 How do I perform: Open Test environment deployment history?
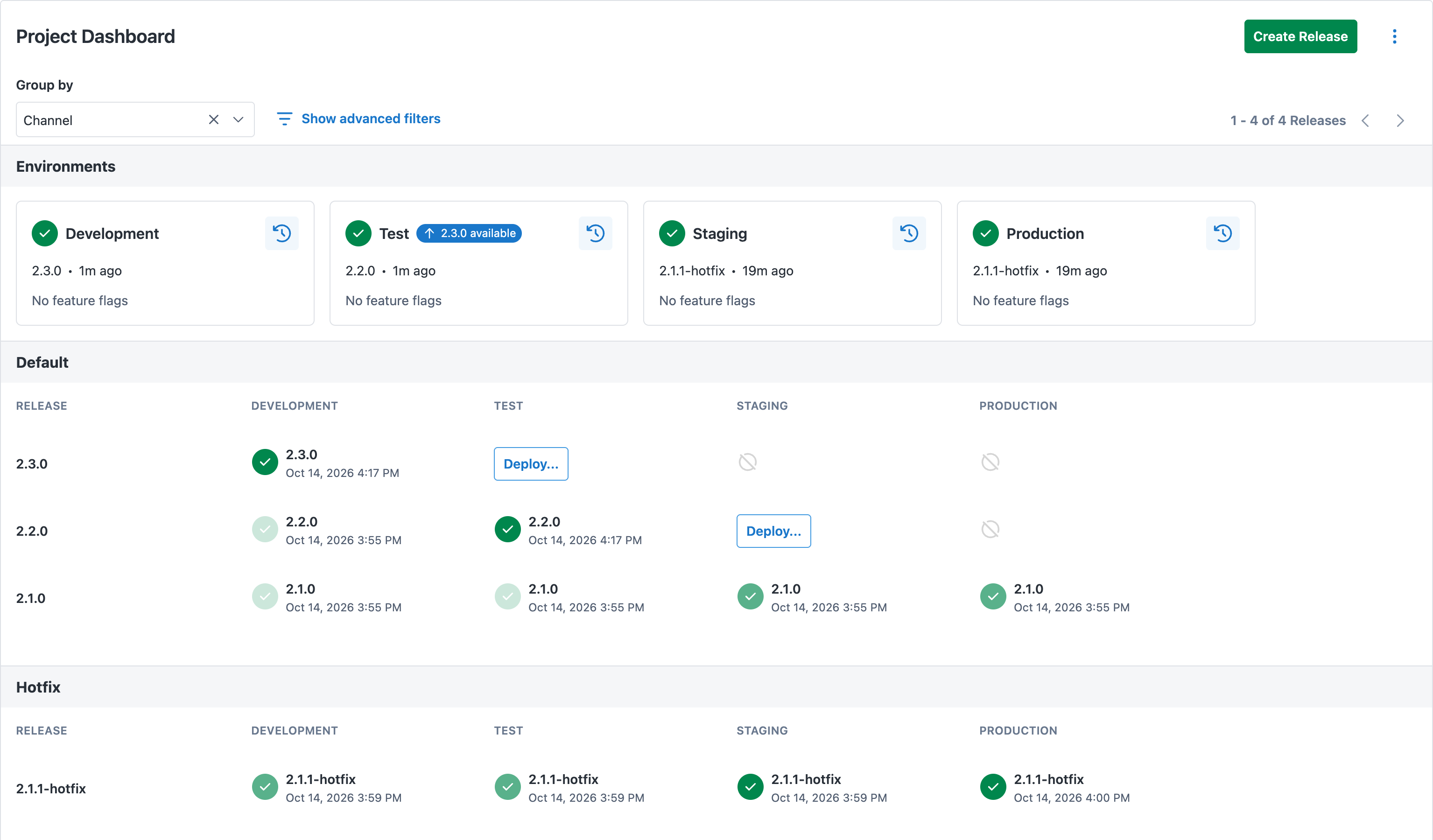[596, 233]
